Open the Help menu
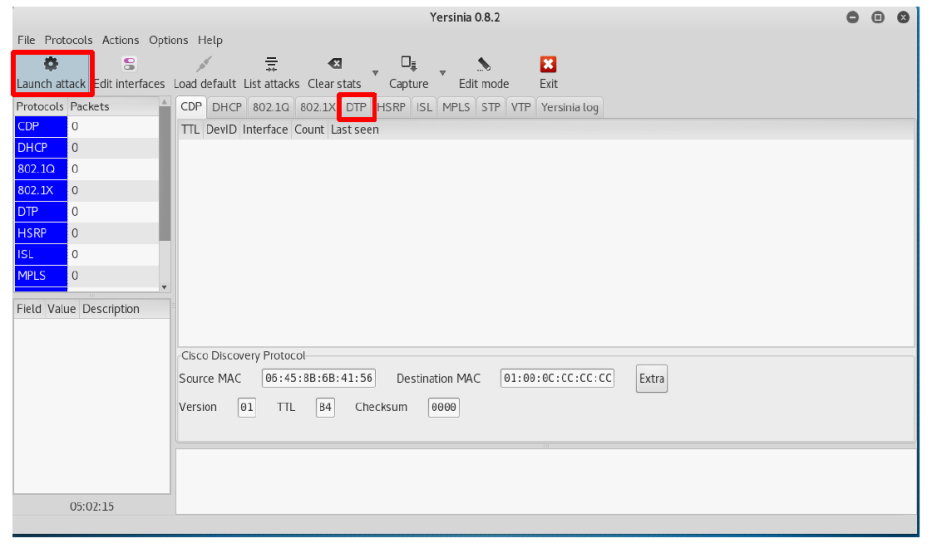 click(210, 40)
